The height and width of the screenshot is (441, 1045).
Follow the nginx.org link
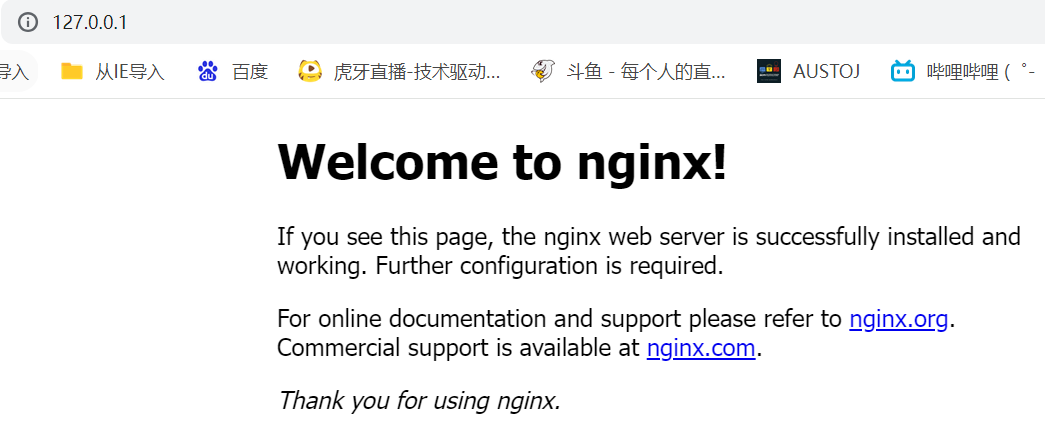tap(898, 320)
